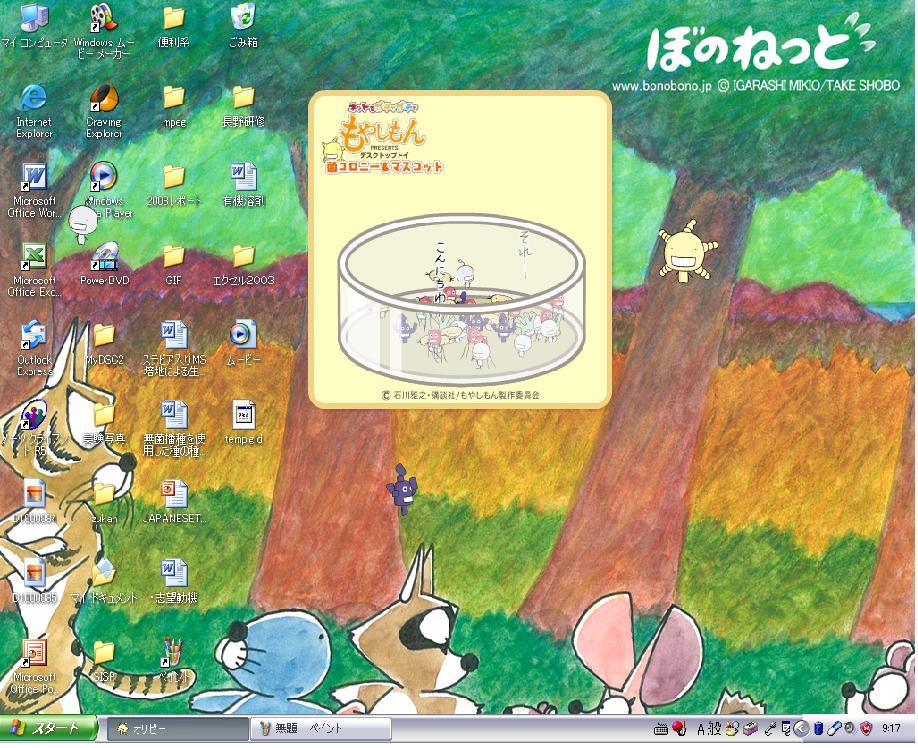Collapse tray icons with the arrow button
The image size is (918, 748).
coord(801,729)
